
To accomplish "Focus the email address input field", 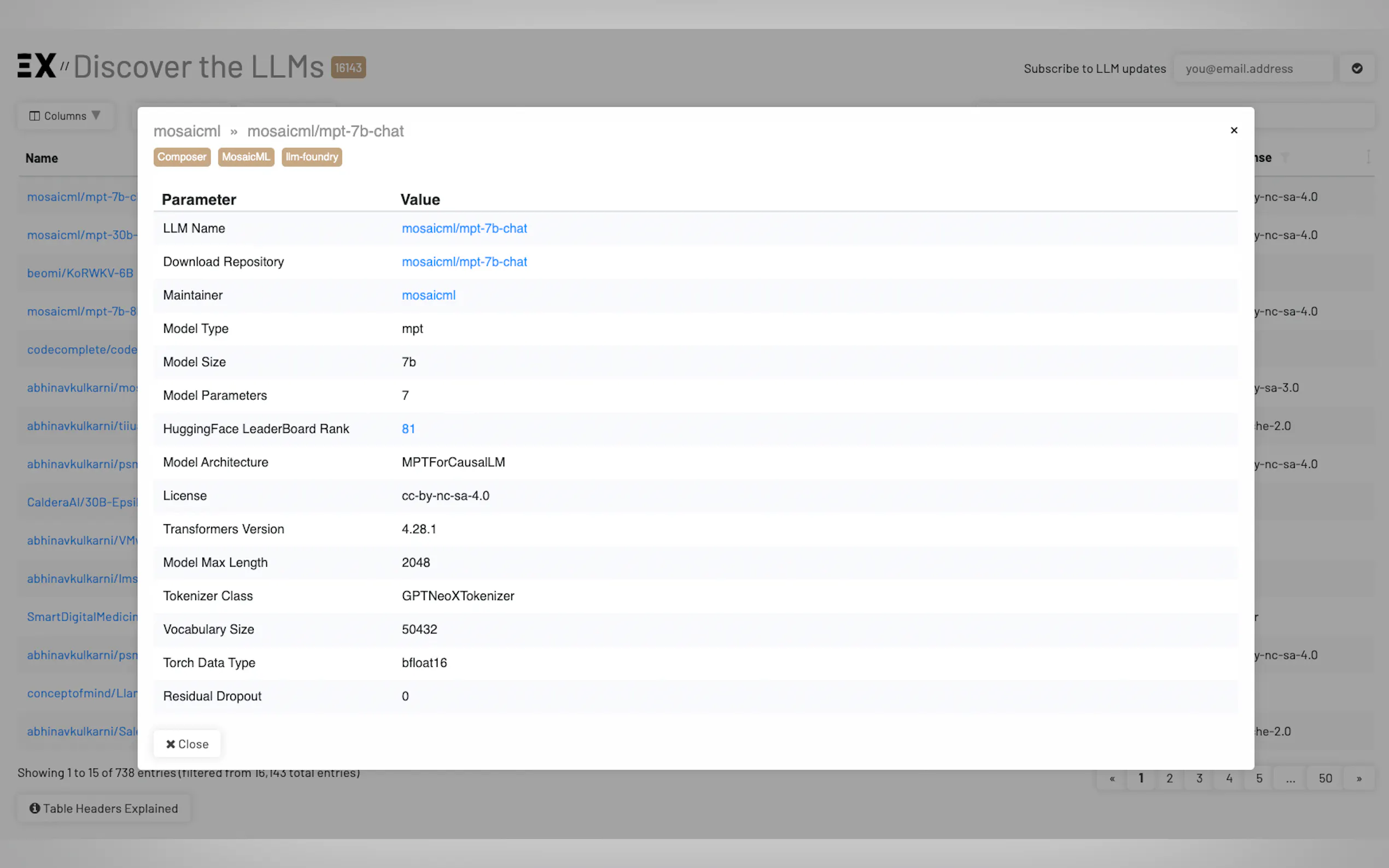I will 1252,69.
